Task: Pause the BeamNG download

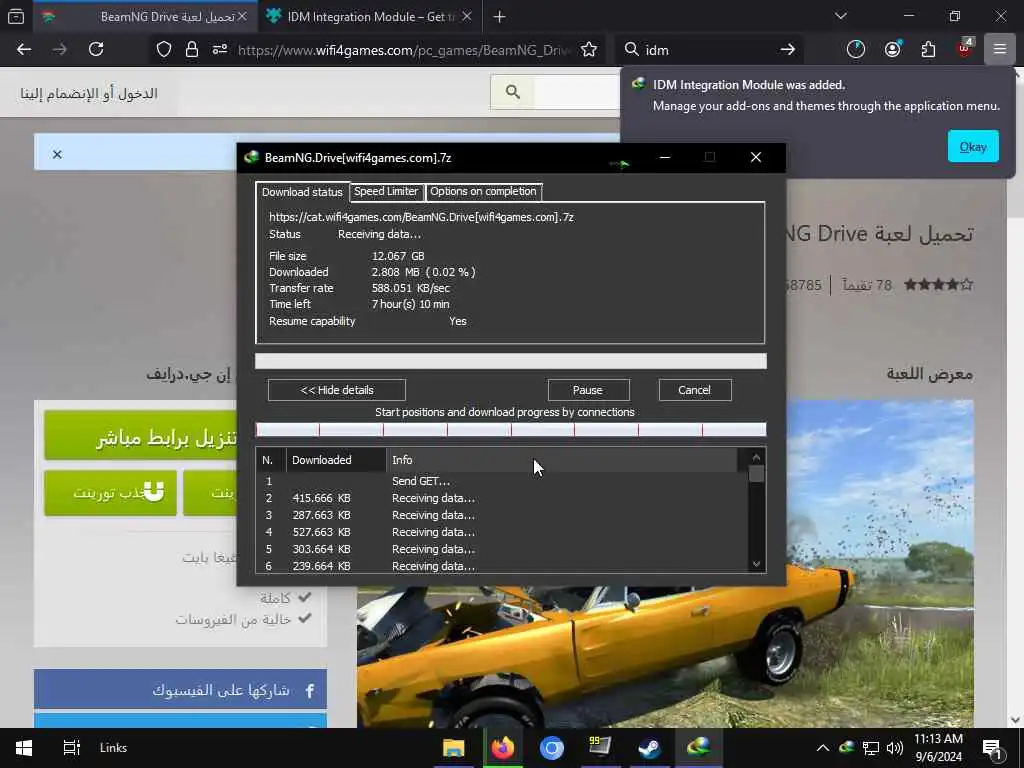Action: click(588, 390)
